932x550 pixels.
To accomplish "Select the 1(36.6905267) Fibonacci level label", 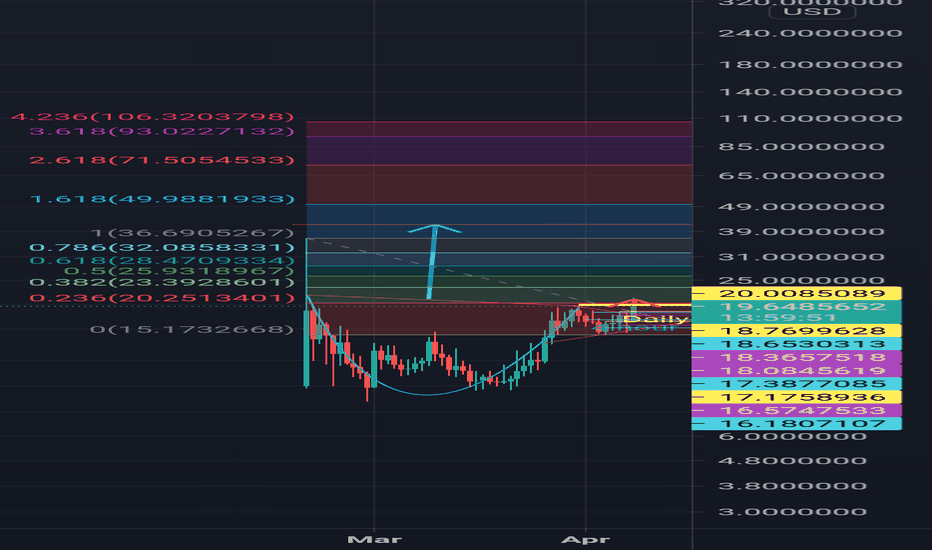I will (x=193, y=232).
